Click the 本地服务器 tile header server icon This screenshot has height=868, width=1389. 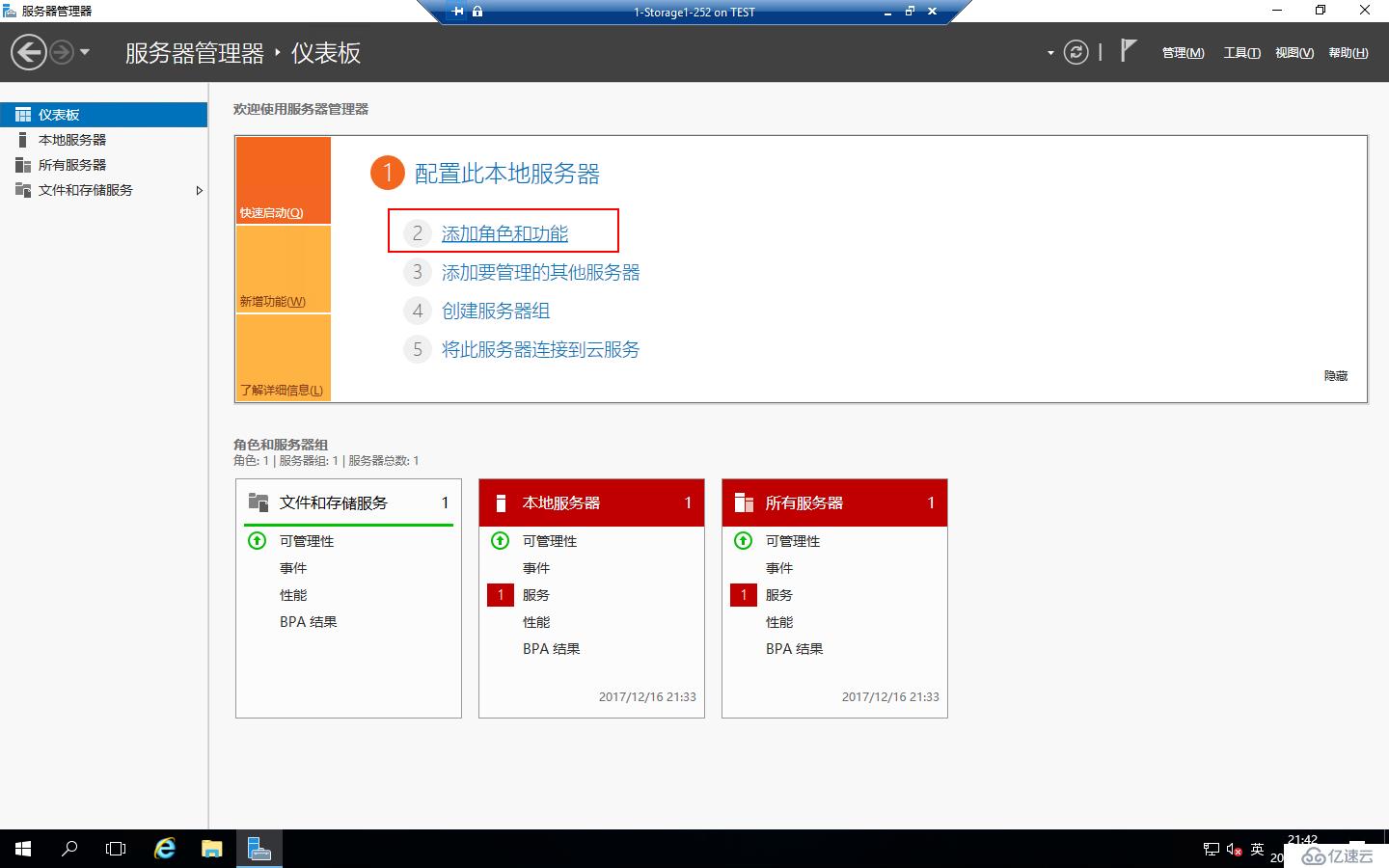pyautogui.click(x=501, y=502)
